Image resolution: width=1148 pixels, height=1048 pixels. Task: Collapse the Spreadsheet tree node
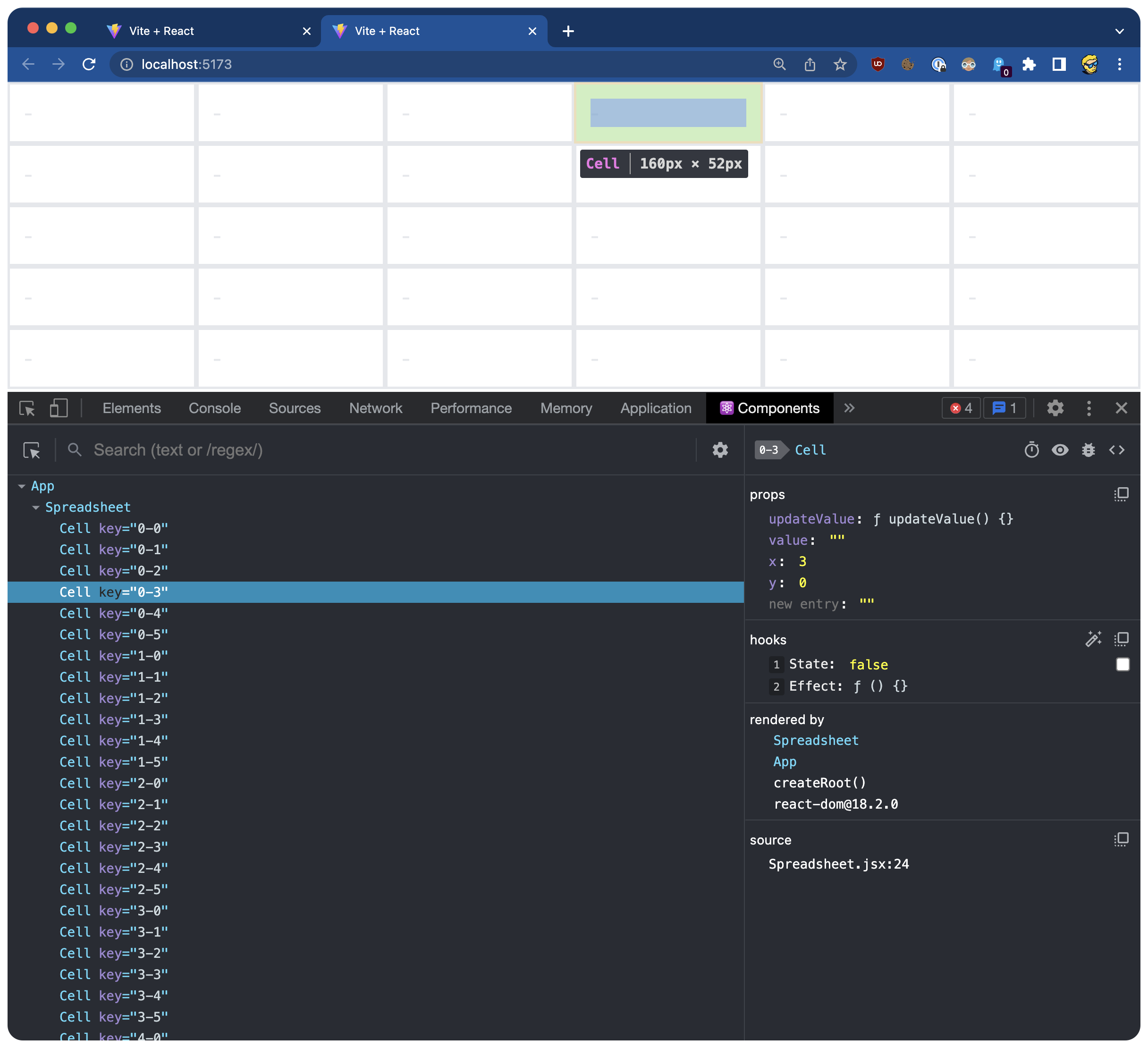point(36,507)
